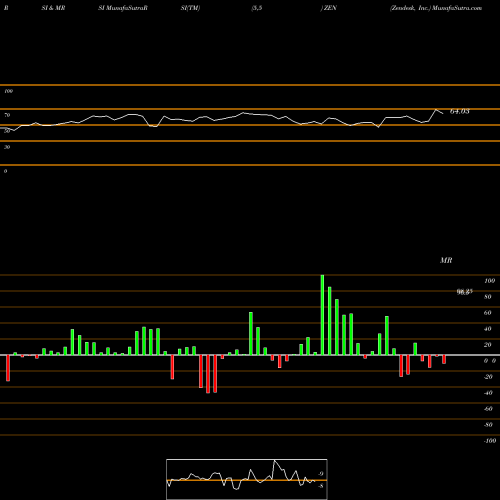The width and height of the screenshot is (500, 500).
Task: Click the 100 label on the RSI panel
Action: pyautogui.click(x=8, y=91)
